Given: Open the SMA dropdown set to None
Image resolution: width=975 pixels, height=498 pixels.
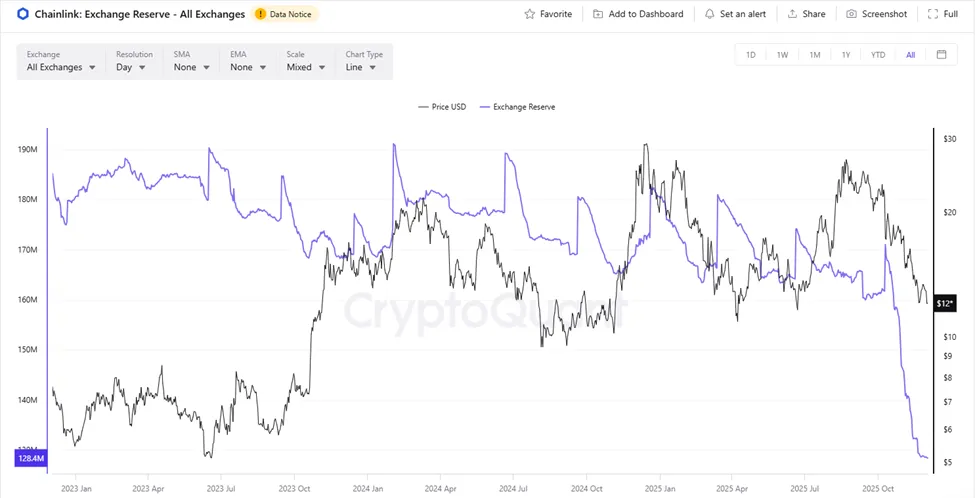Looking at the screenshot, I should pos(191,67).
